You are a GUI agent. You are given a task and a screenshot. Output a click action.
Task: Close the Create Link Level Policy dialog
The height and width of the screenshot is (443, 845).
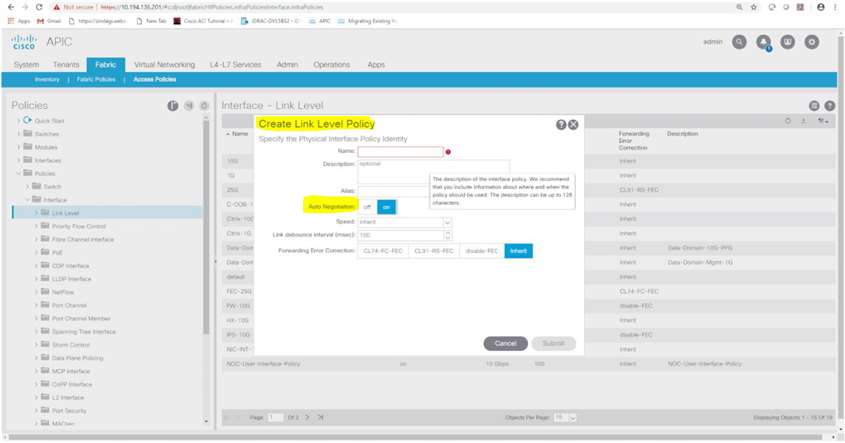573,125
